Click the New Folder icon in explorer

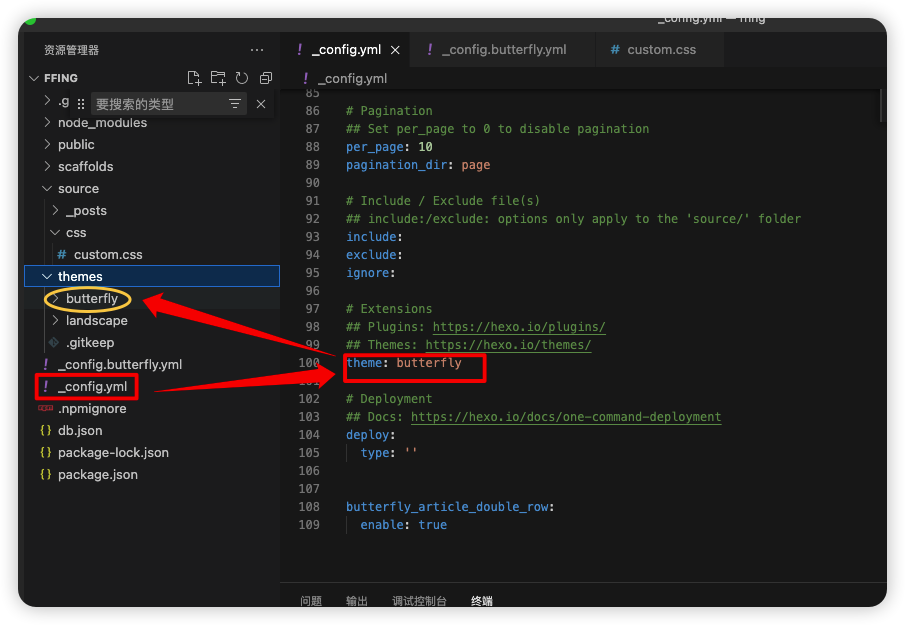(x=218, y=78)
